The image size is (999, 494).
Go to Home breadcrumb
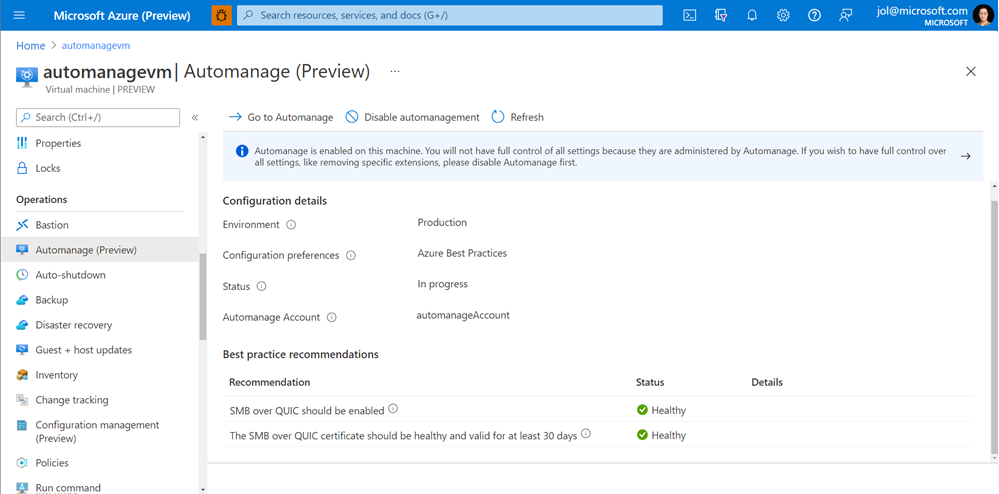pos(31,46)
